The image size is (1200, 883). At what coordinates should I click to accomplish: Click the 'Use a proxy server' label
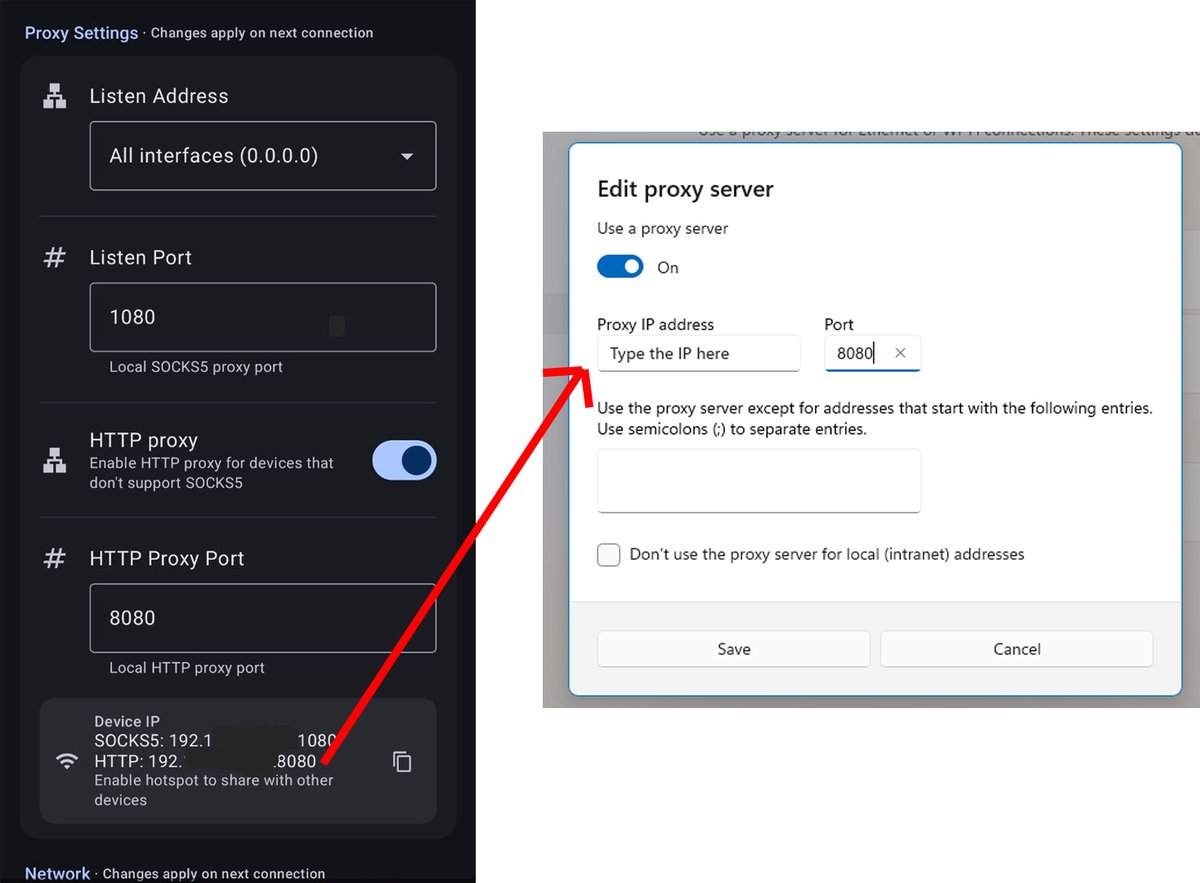(663, 229)
